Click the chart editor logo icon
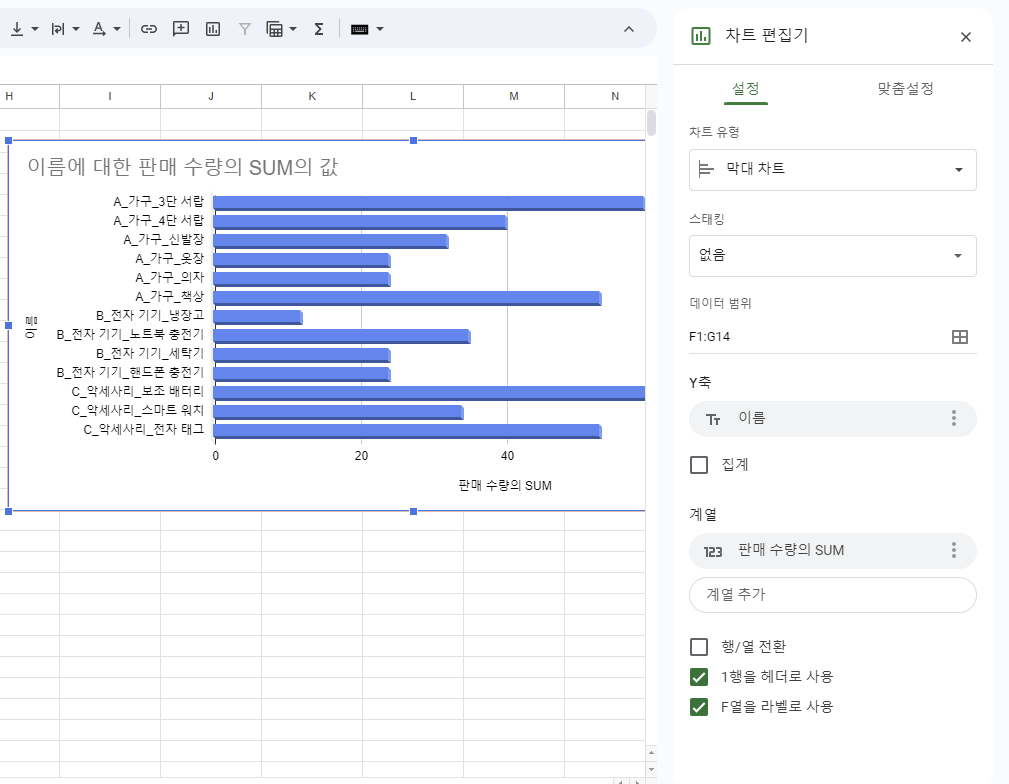 (x=701, y=36)
